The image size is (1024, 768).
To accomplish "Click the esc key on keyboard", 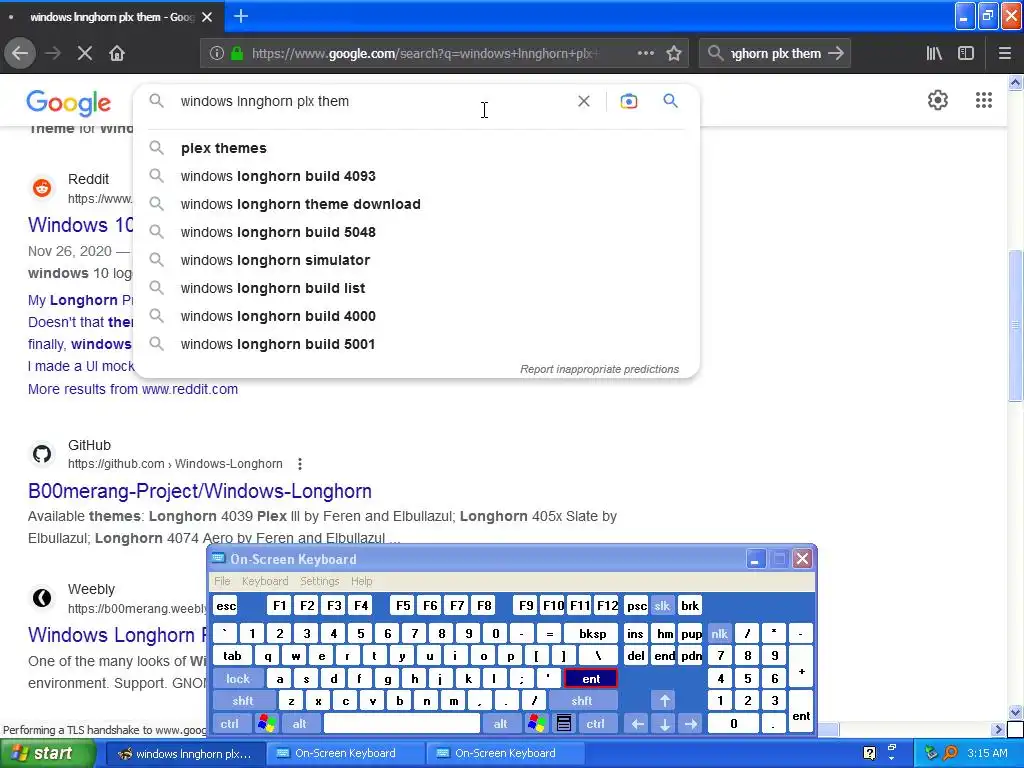I will pyautogui.click(x=226, y=606).
